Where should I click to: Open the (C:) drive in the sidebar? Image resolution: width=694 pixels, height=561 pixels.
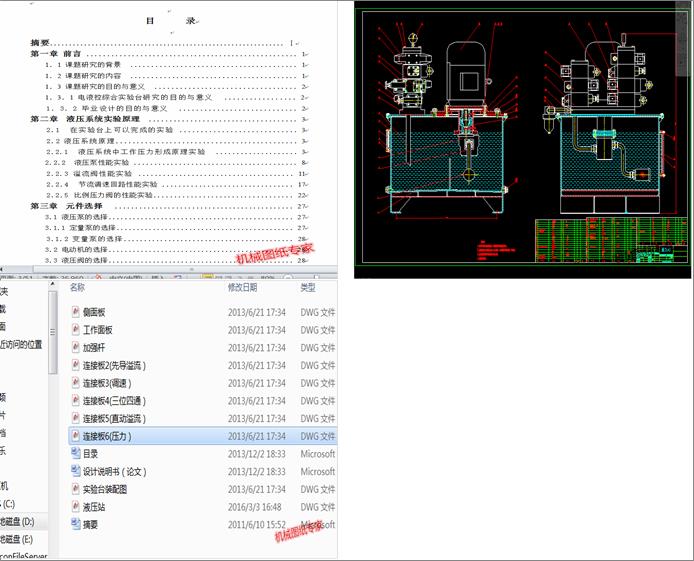(x=8, y=503)
